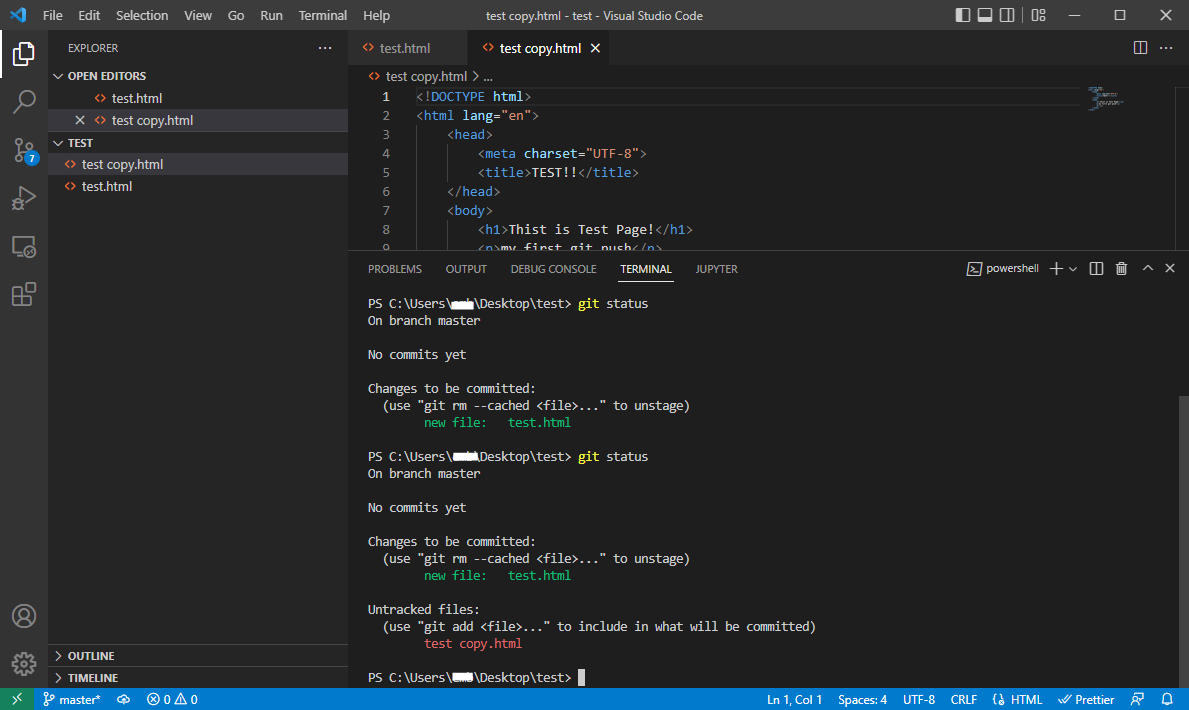
Task: Toggle the secondary side bar layout icon
Action: 1006,15
